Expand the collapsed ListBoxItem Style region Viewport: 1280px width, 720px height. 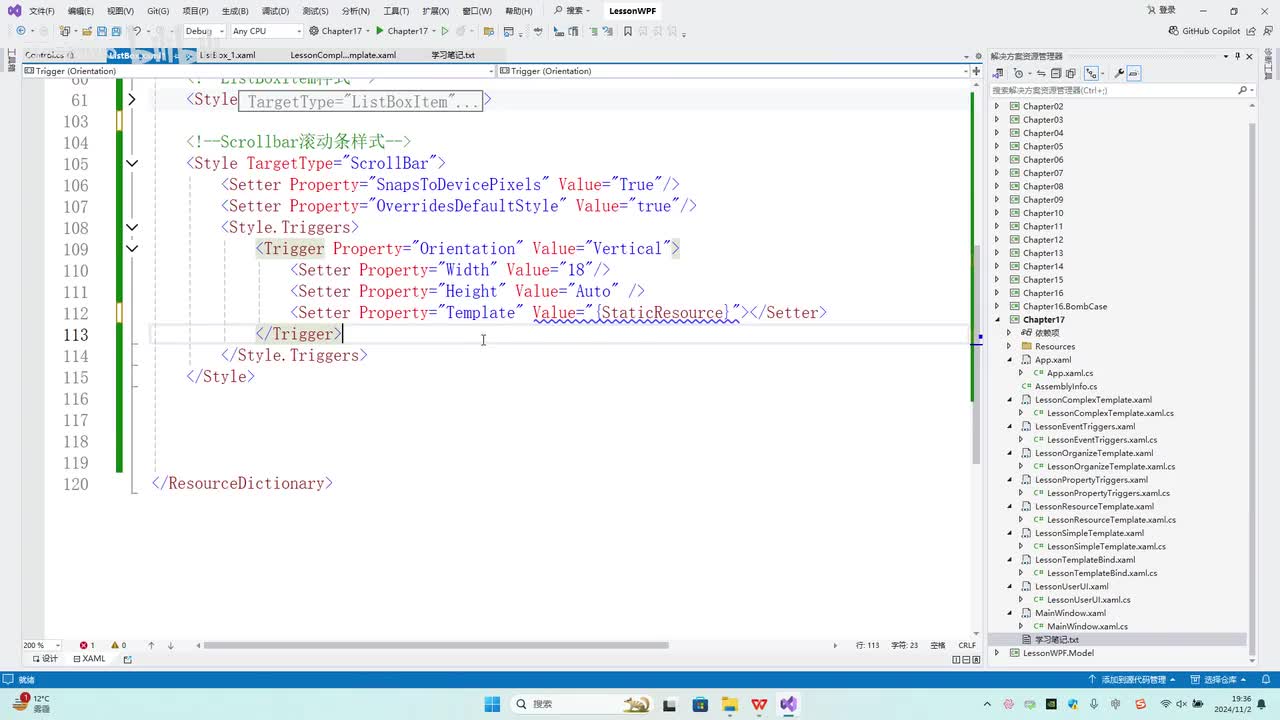coord(131,100)
